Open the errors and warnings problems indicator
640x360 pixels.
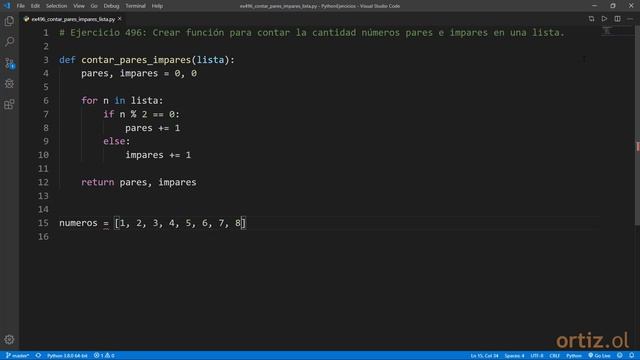[104, 356]
